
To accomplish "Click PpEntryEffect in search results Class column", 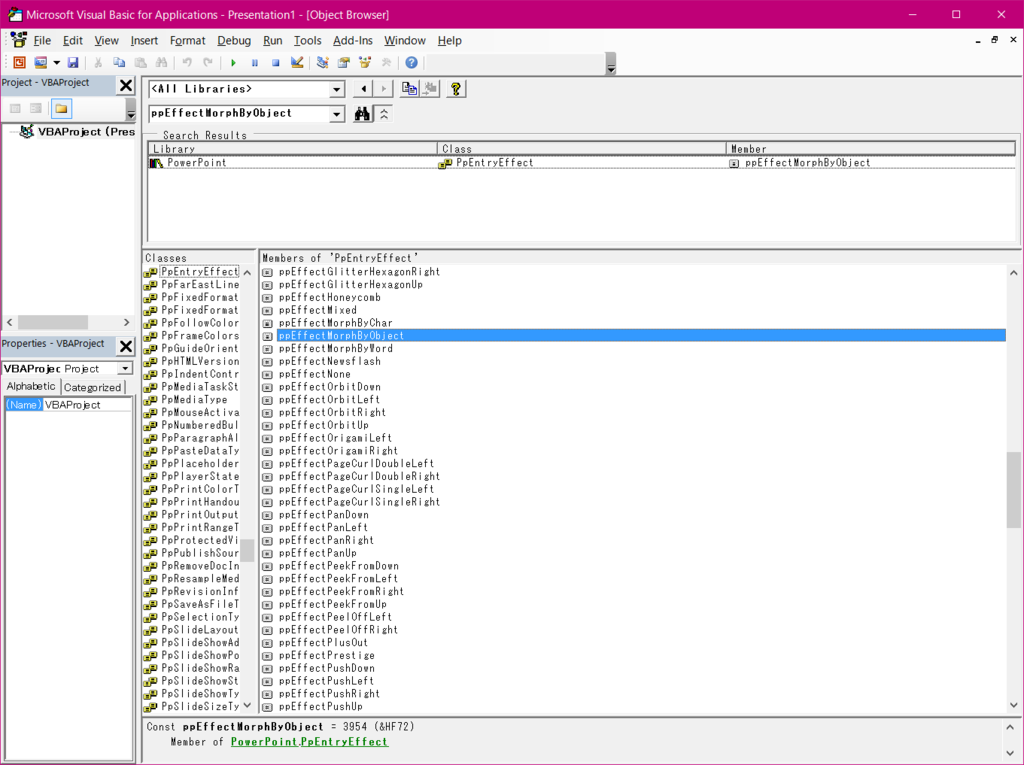I will pyautogui.click(x=494, y=163).
